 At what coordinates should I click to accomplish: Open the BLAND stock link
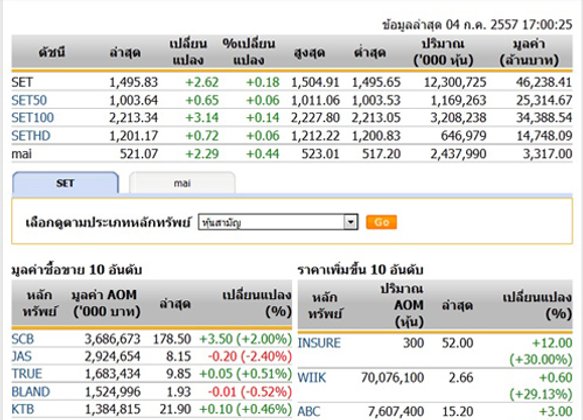[x=30, y=392]
